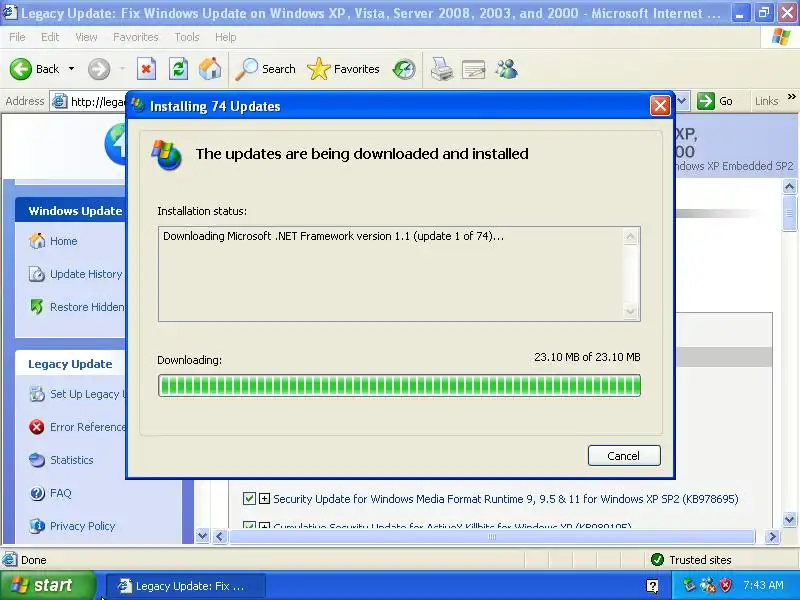Click the Statistics icon in sidebar

point(37,460)
